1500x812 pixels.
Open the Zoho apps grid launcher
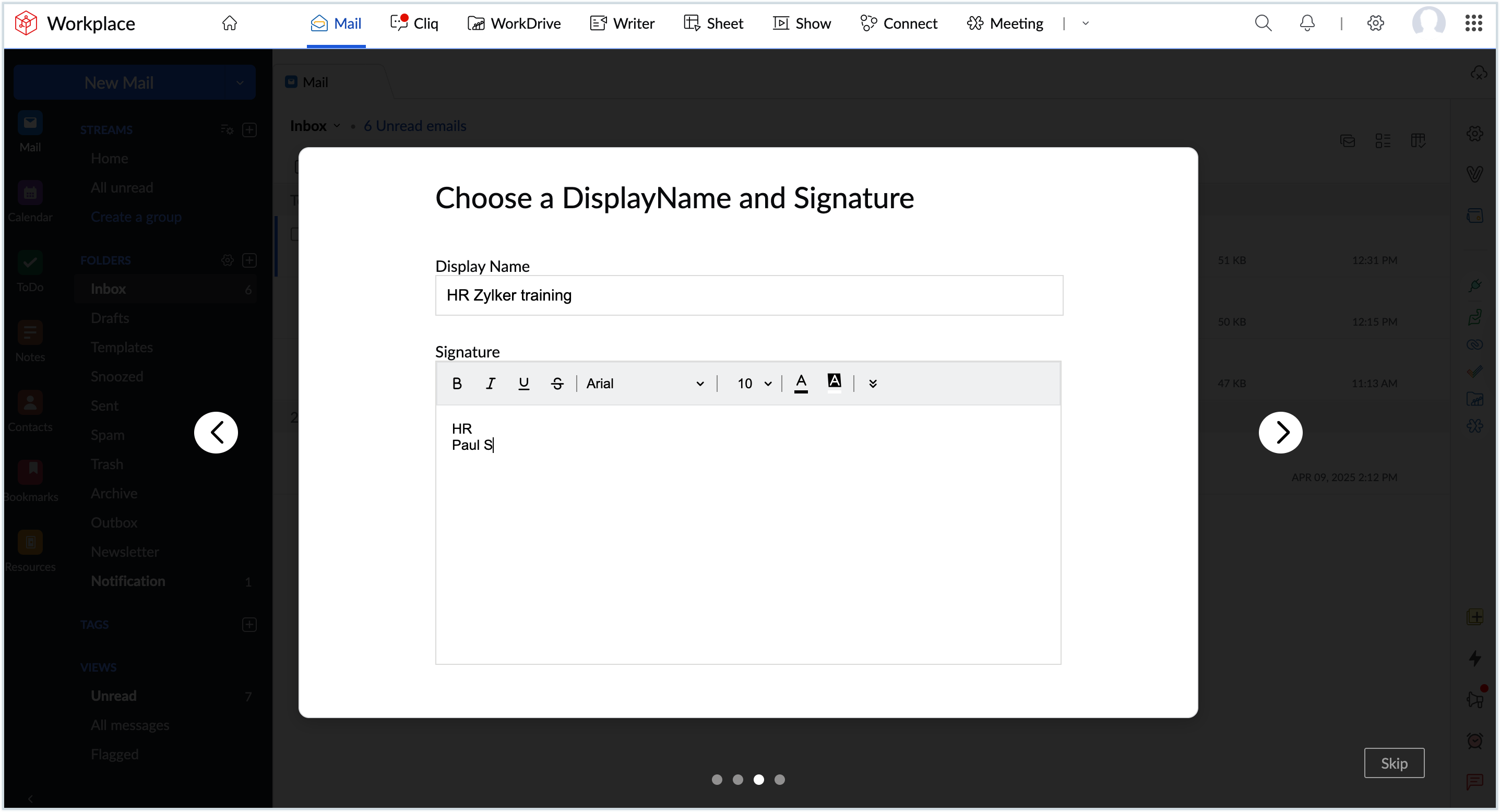coord(1474,23)
